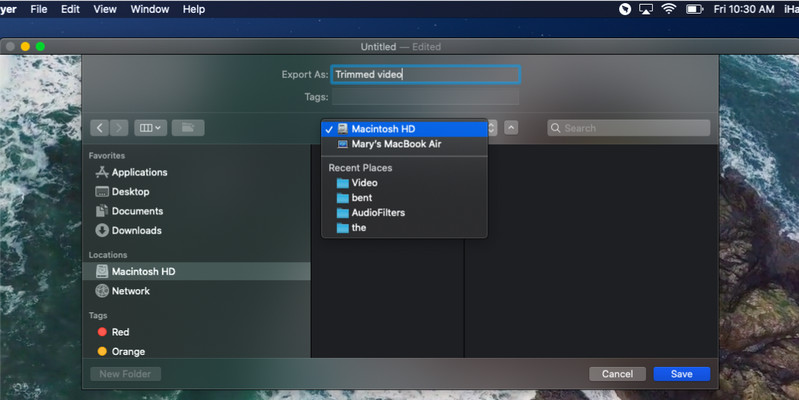Click the Locations section header
The width and height of the screenshot is (799, 400).
[108, 255]
